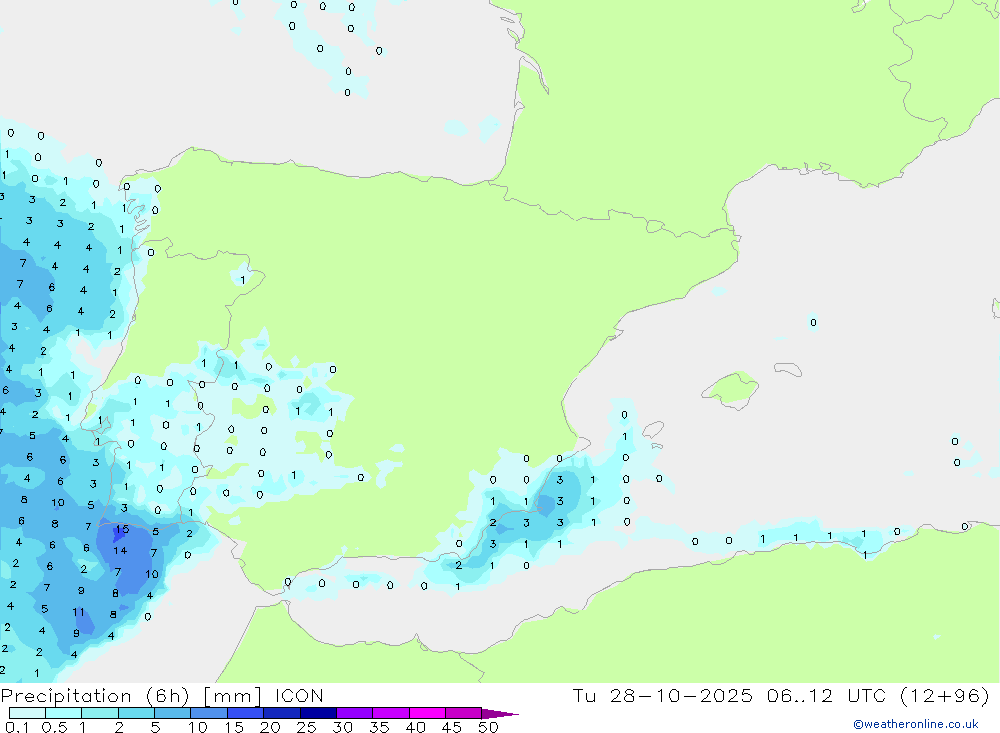1000x733 pixels.
Task: Select the 2–5 mm legend color swatch
Action: click(136, 713)
